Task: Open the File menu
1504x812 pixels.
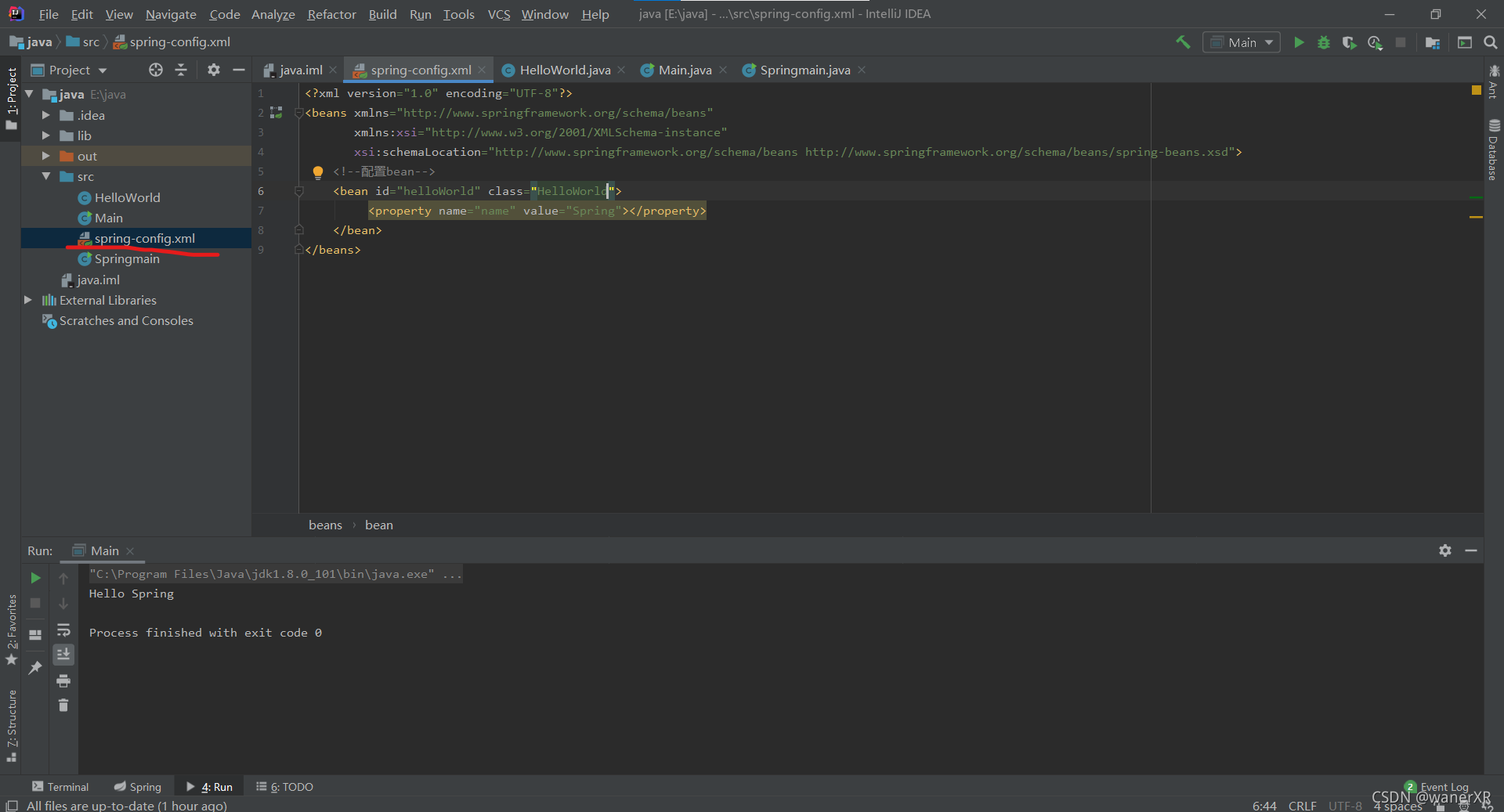Action: (49, 14)
